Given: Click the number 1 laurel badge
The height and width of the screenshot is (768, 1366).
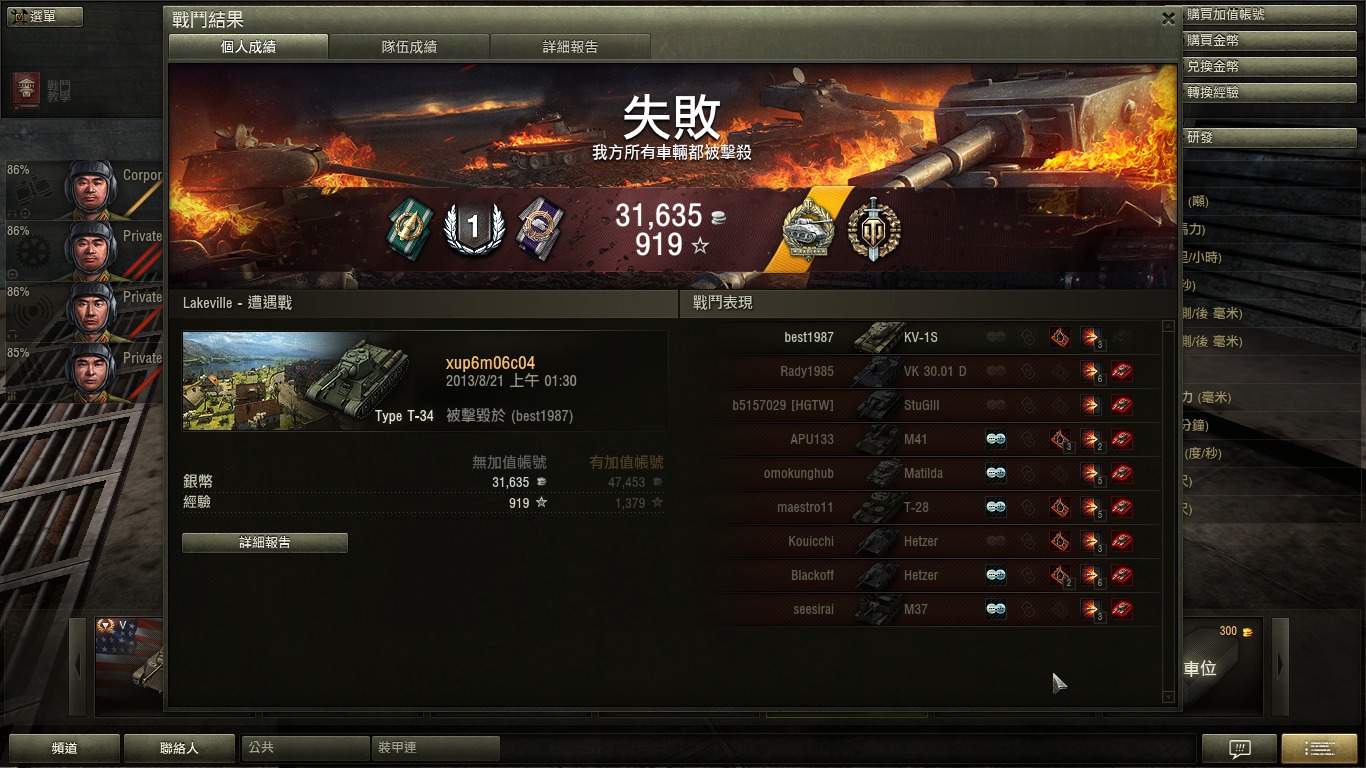Looking at the screenshot, I should pyautogui.click(x=474, y=229).
